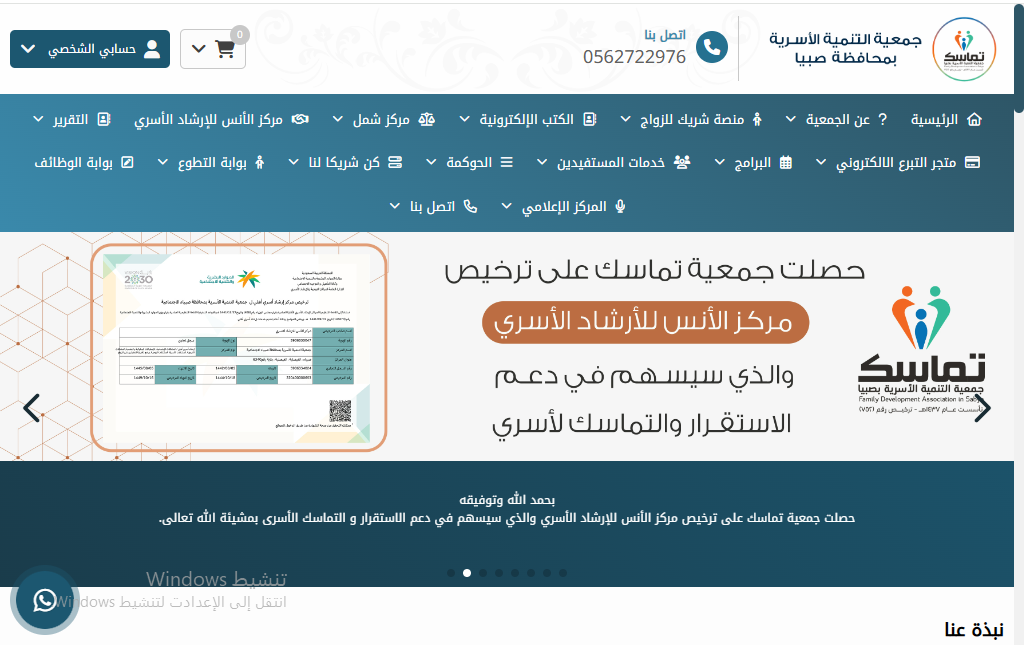Expand the مركز شمل submenu chevron

tap(338, 119)
